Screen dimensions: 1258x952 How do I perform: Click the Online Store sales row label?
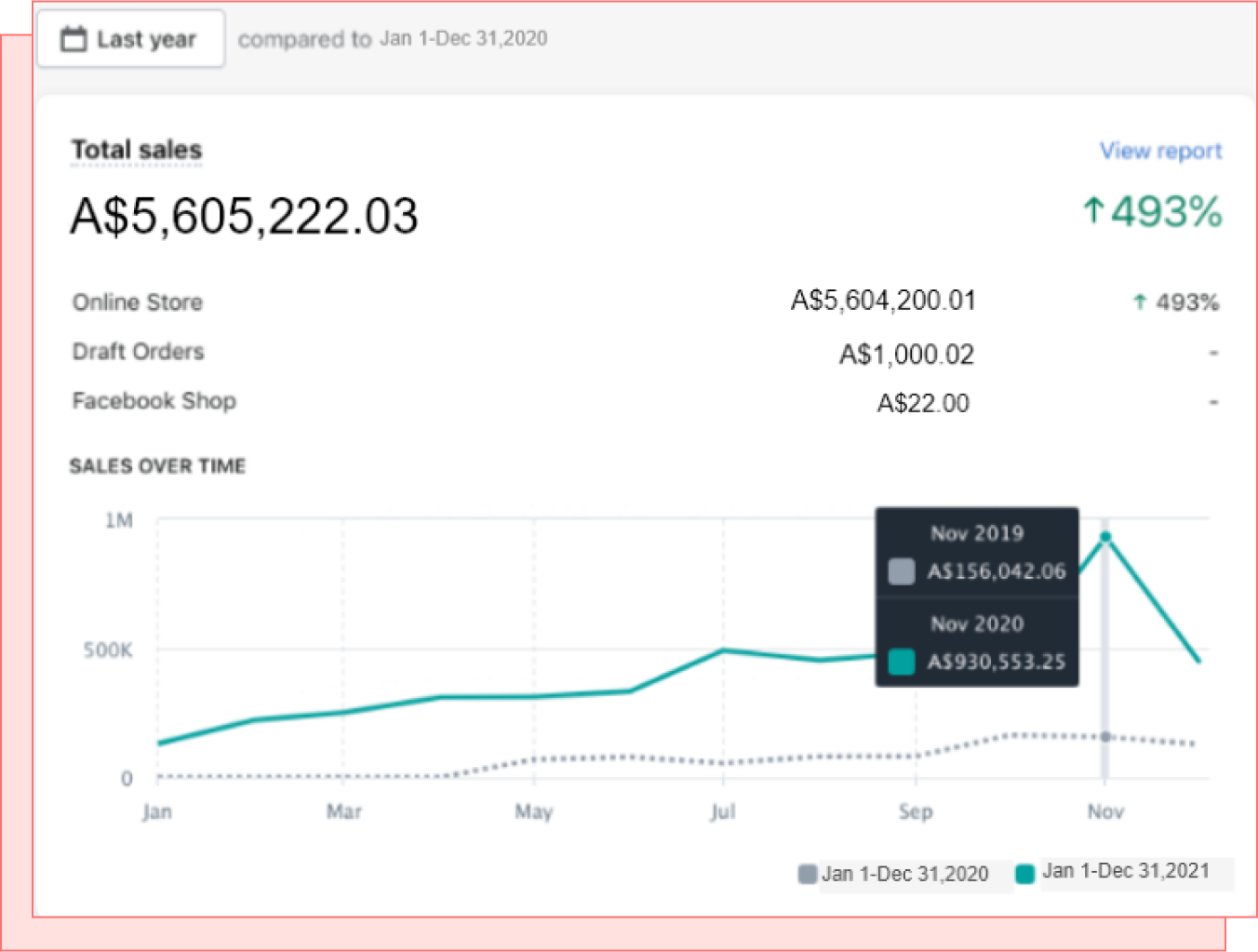138,302
